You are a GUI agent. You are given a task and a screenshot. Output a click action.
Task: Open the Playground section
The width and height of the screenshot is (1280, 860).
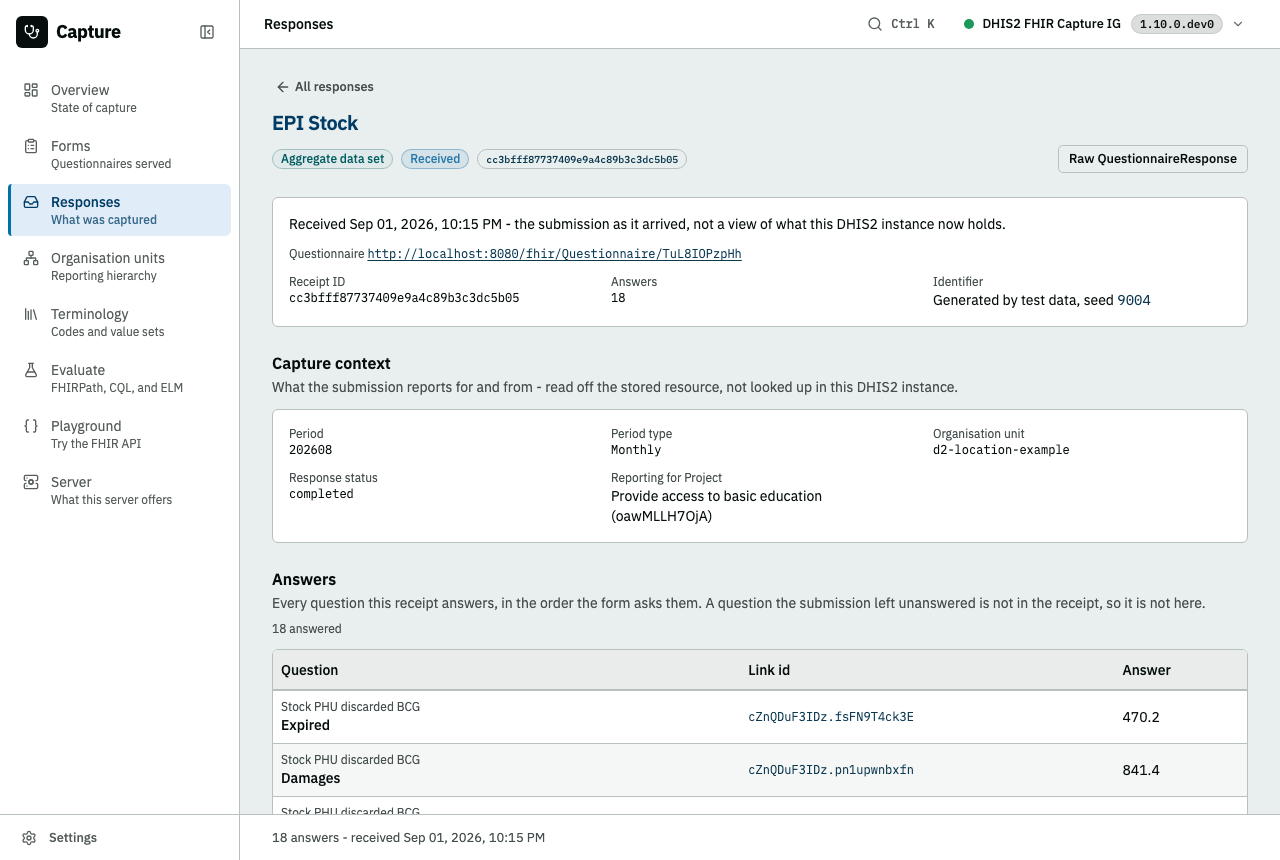pos(119,434)
